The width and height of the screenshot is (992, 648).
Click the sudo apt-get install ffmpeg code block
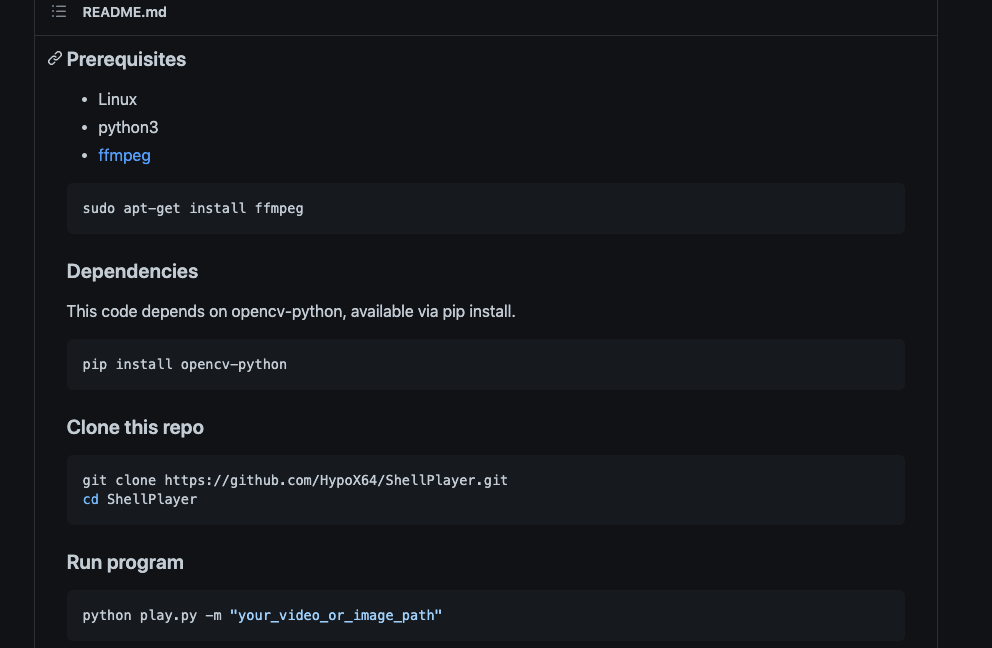pos(193,208)
